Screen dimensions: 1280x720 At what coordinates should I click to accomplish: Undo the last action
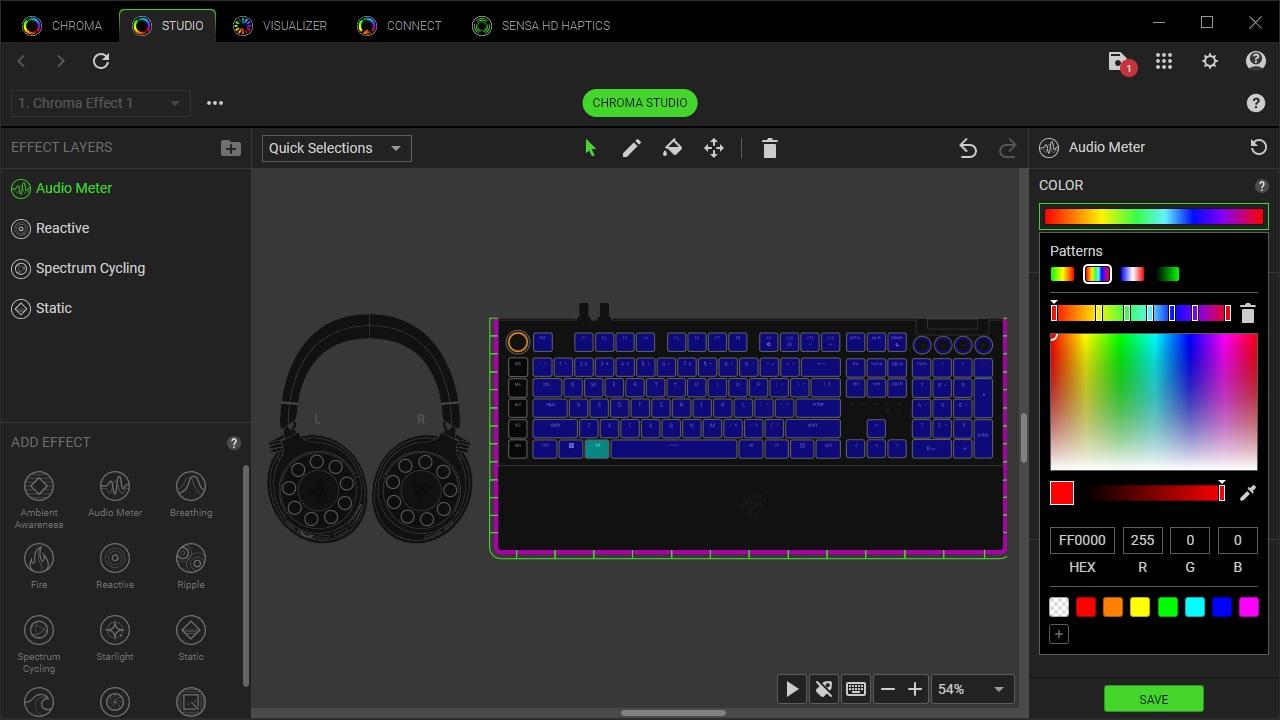(967, 148)
